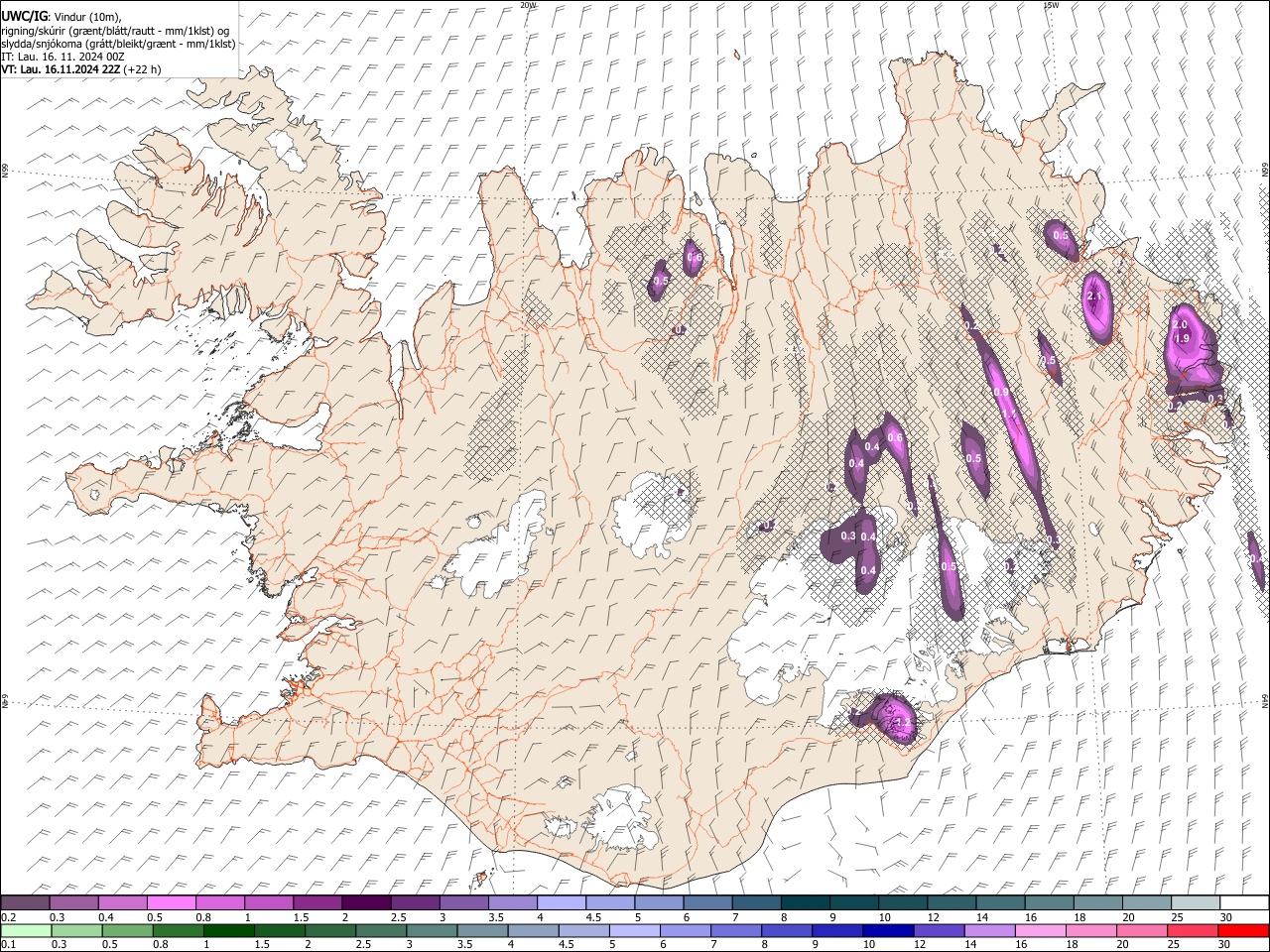
Task: Choose upper legend swatch between 12 and 14
Action: click(x=951, y=903)
